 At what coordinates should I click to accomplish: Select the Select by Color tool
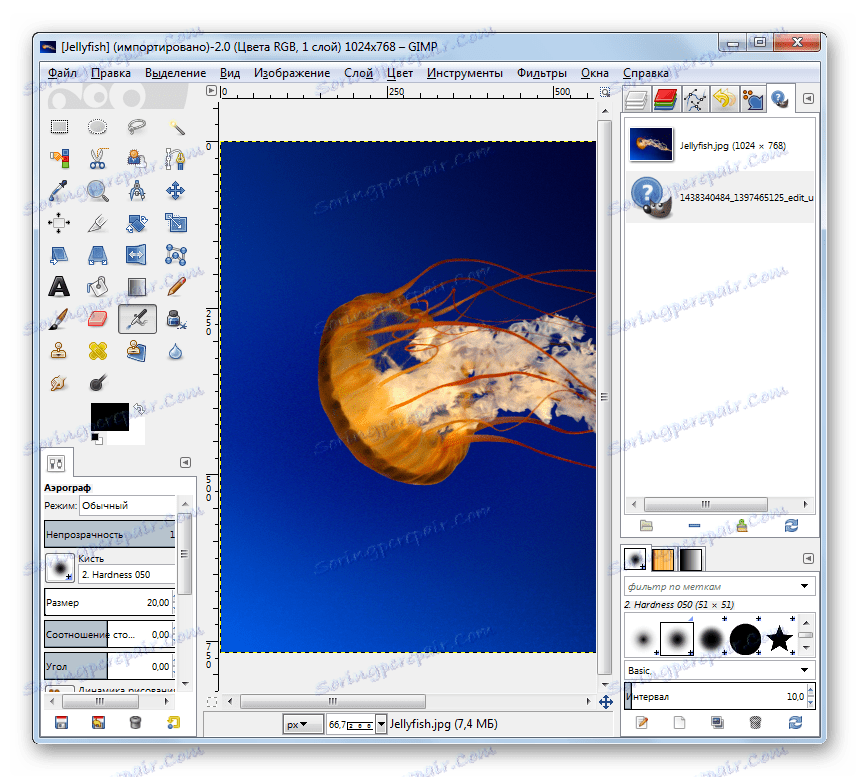(x=59, y=159)
